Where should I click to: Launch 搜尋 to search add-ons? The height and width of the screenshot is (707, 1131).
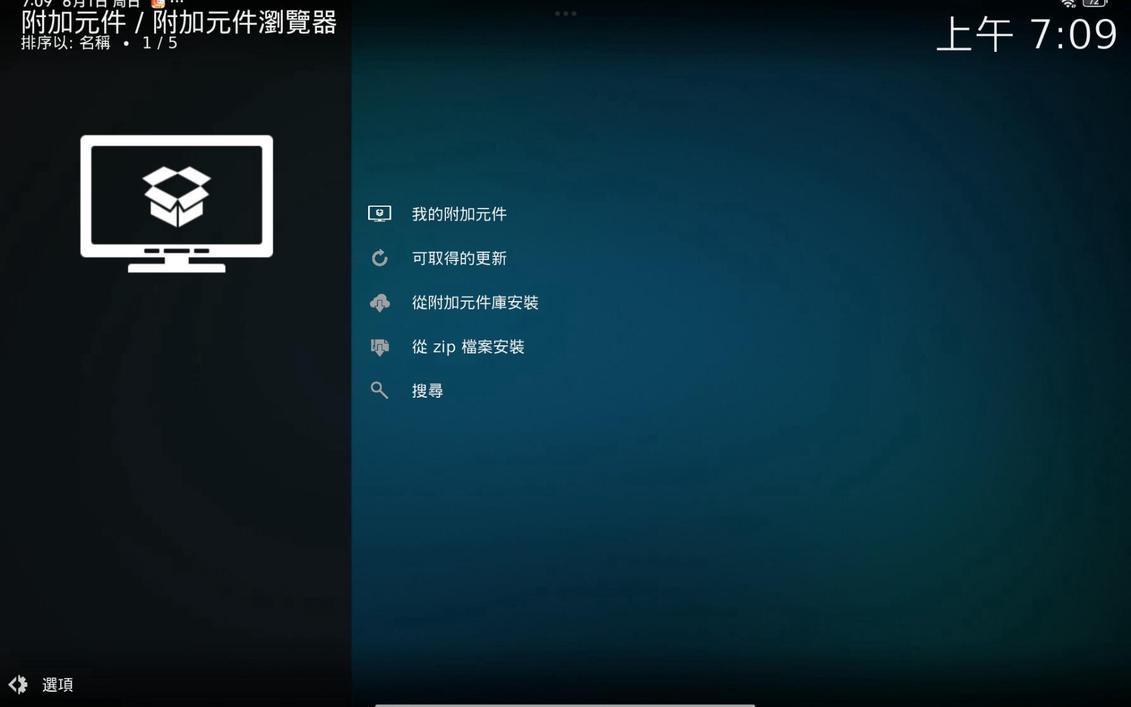click(x=427, y=390)
